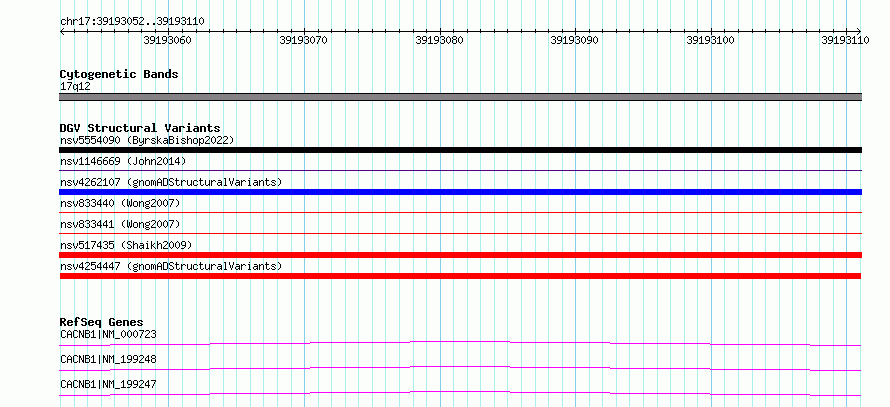The image size is (890, 407).
Task: Open nsv833440 (Wong2007) variant label
Action: [x=120, y=203]
